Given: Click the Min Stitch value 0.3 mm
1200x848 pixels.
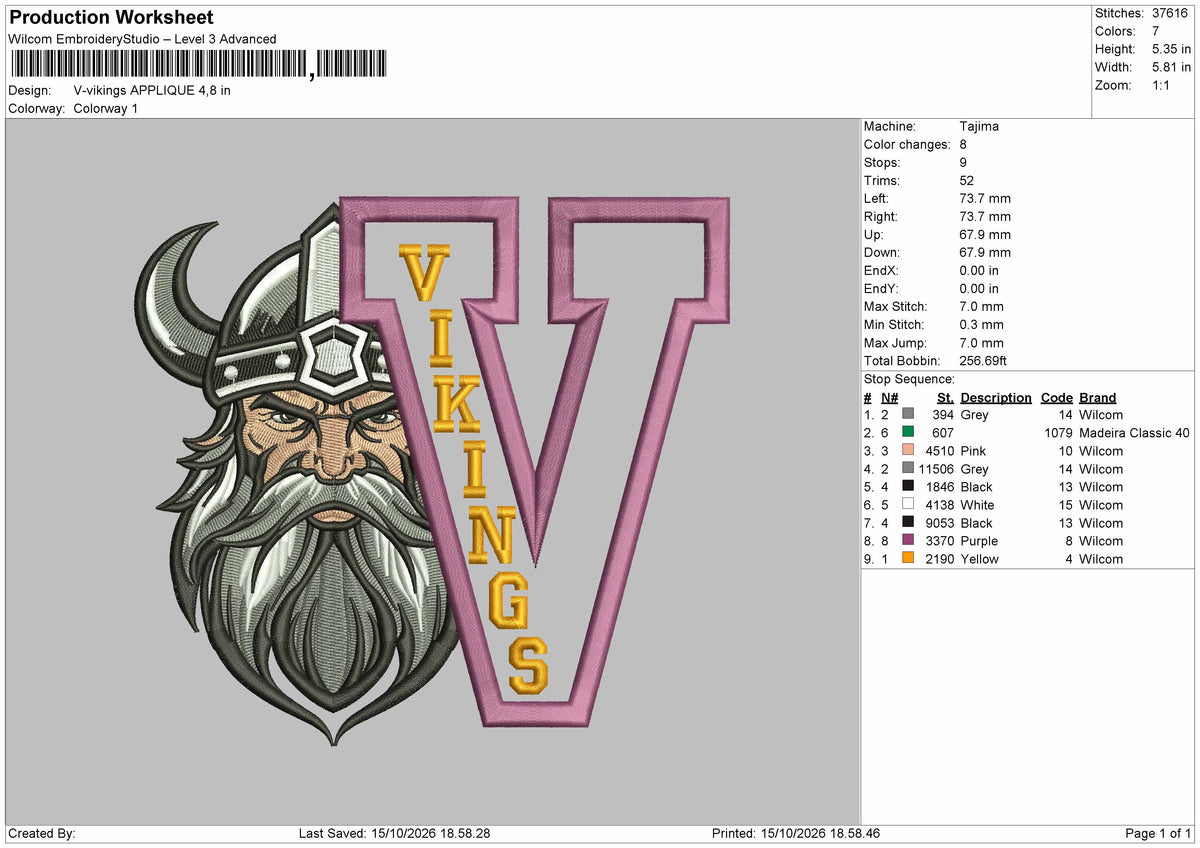Looking at the screenshot, I should coord(981,324).
